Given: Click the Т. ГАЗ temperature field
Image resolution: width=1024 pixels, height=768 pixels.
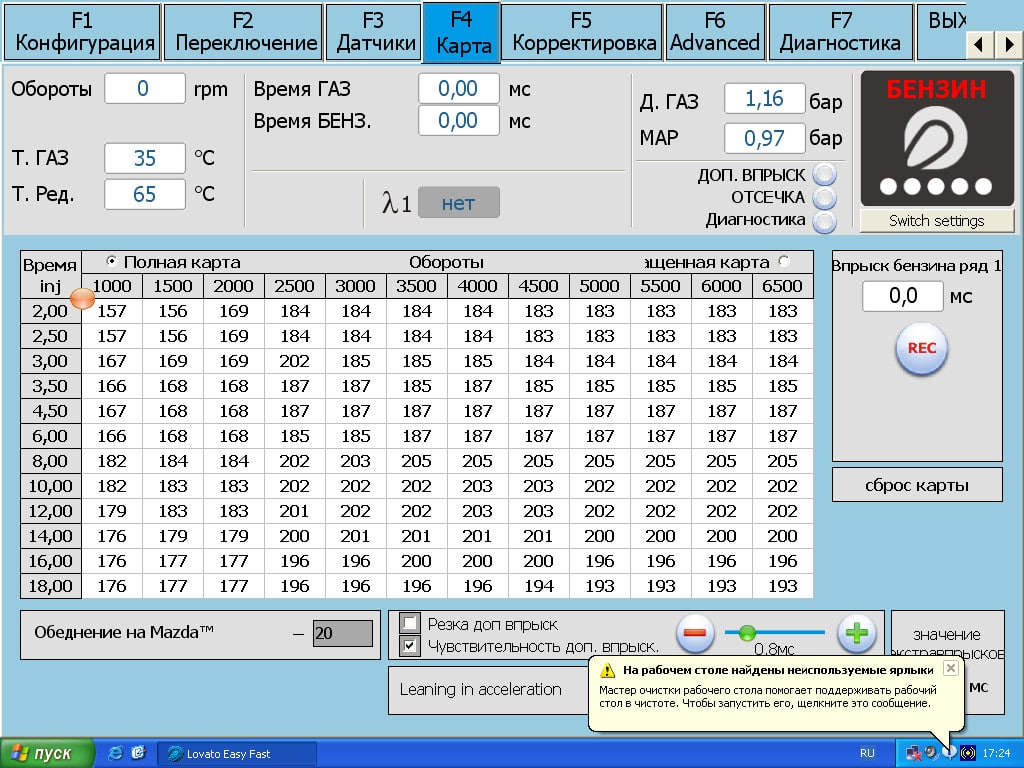Looking at the screenshot, I should coord(144,159).
